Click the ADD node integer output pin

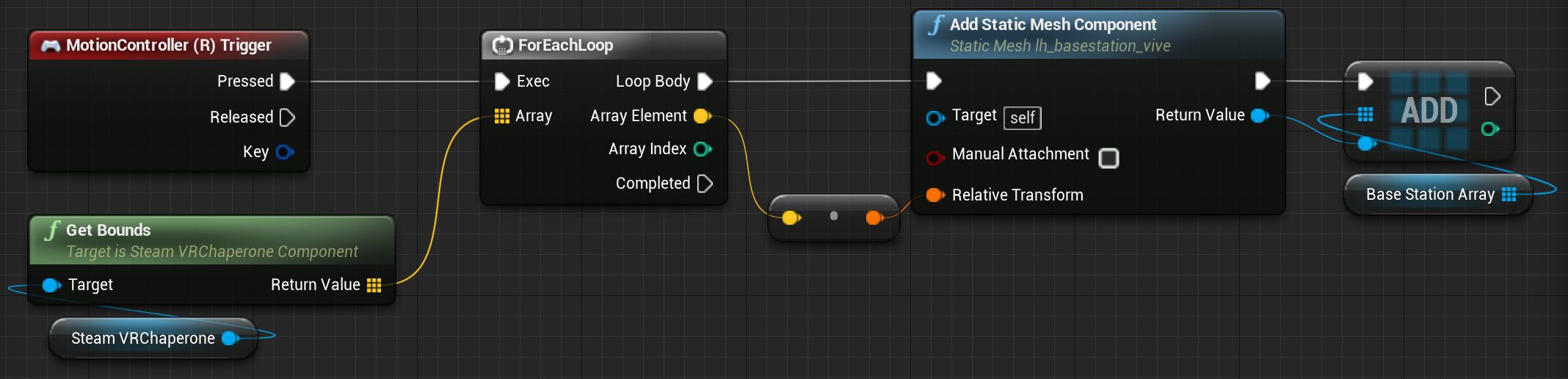pyautogui.click(x=1490, y=129)
